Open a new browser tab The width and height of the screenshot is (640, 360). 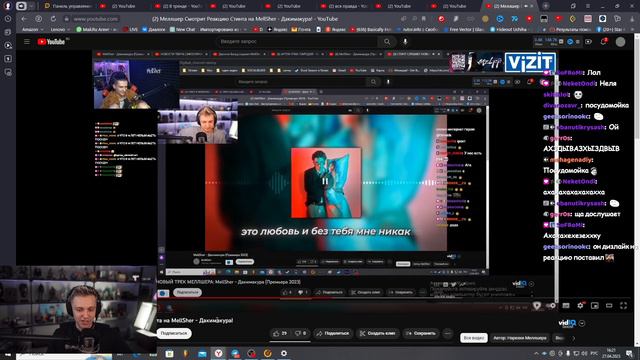pos(545,6)
